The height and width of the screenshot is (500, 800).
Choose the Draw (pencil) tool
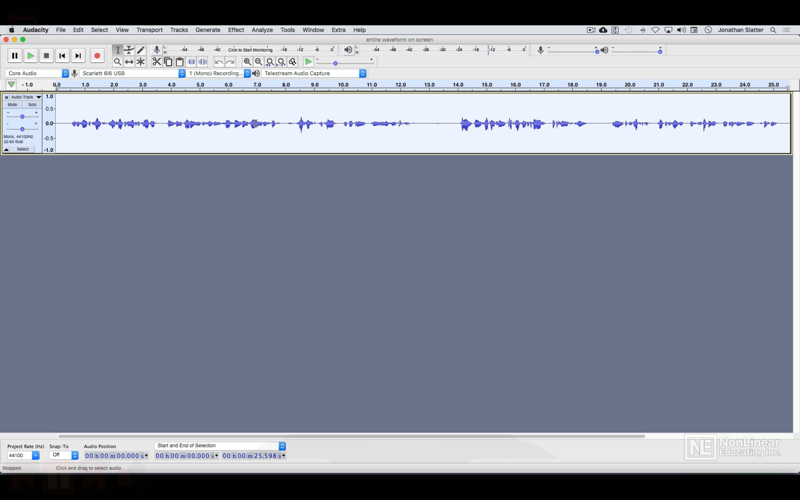tap(141, 50)
